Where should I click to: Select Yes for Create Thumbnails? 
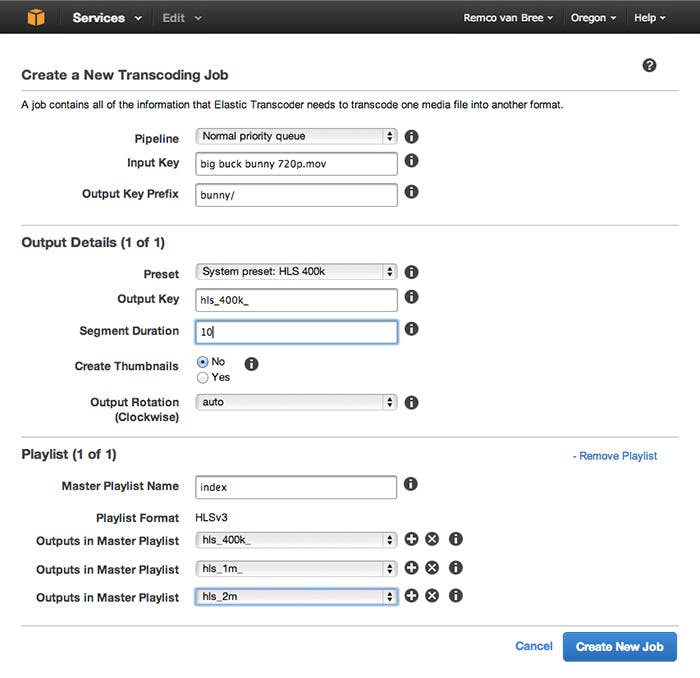click(x=203, y=378)
